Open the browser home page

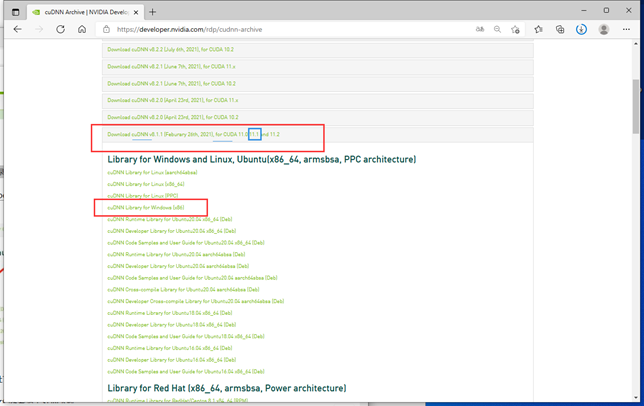82,29
